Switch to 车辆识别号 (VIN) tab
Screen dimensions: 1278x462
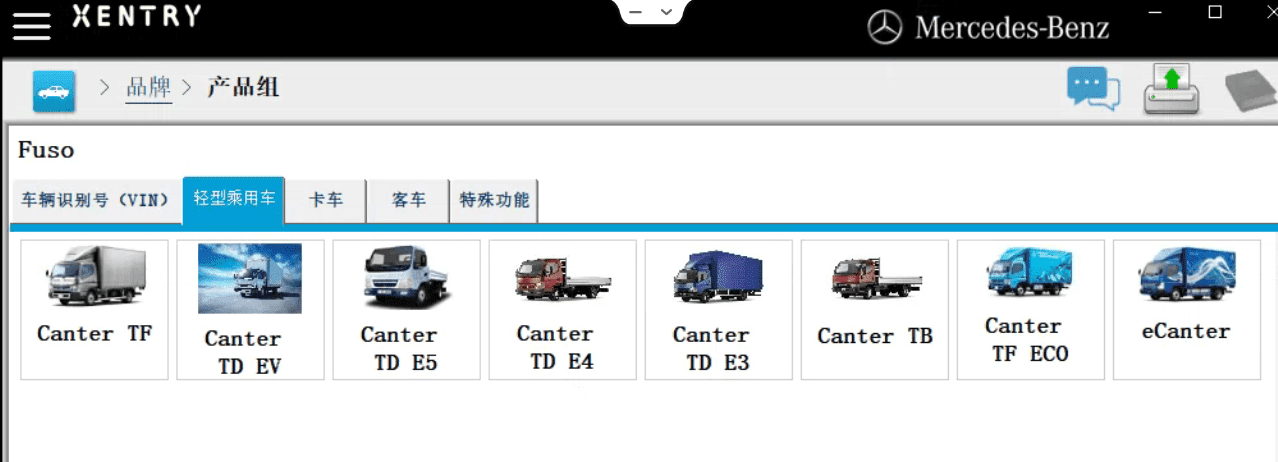coord(95,200)
